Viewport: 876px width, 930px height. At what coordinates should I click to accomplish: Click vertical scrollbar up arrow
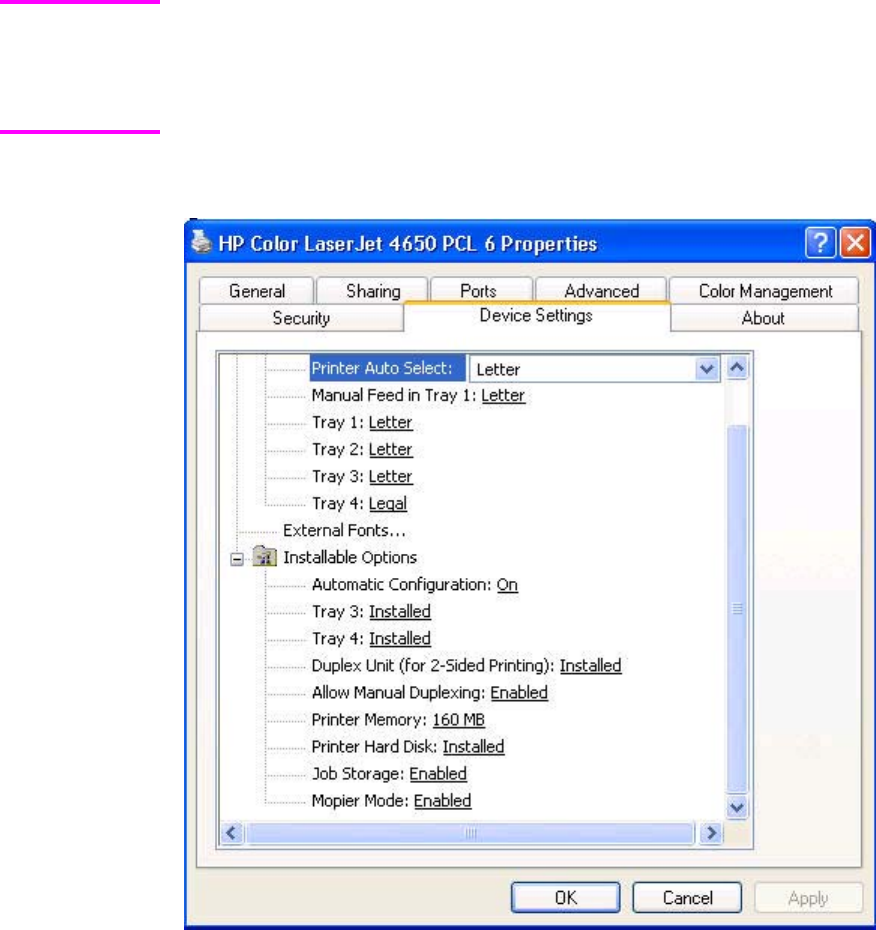[737, 368]
